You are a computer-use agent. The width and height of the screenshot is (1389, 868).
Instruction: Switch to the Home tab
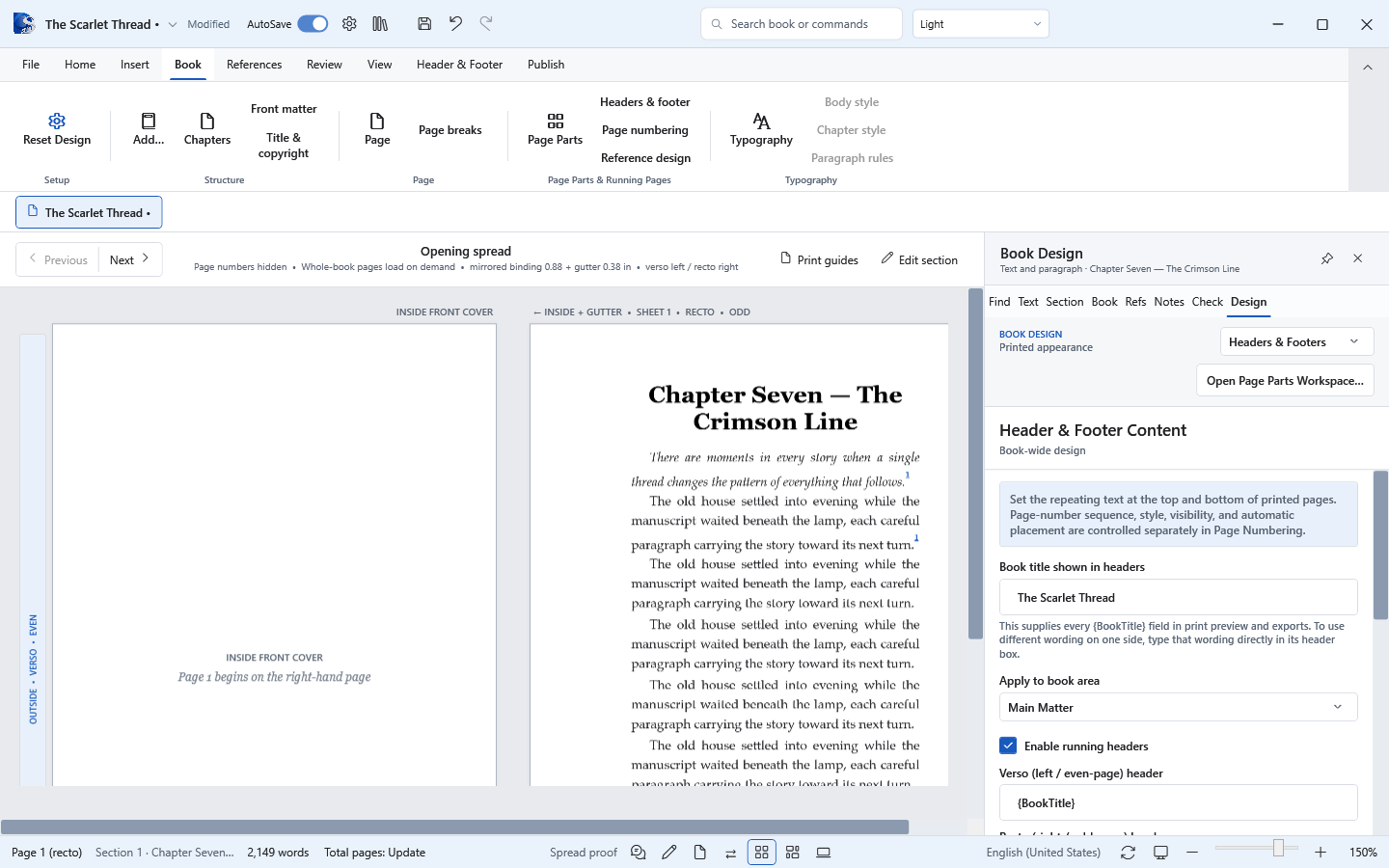click(x=80, y=65)
